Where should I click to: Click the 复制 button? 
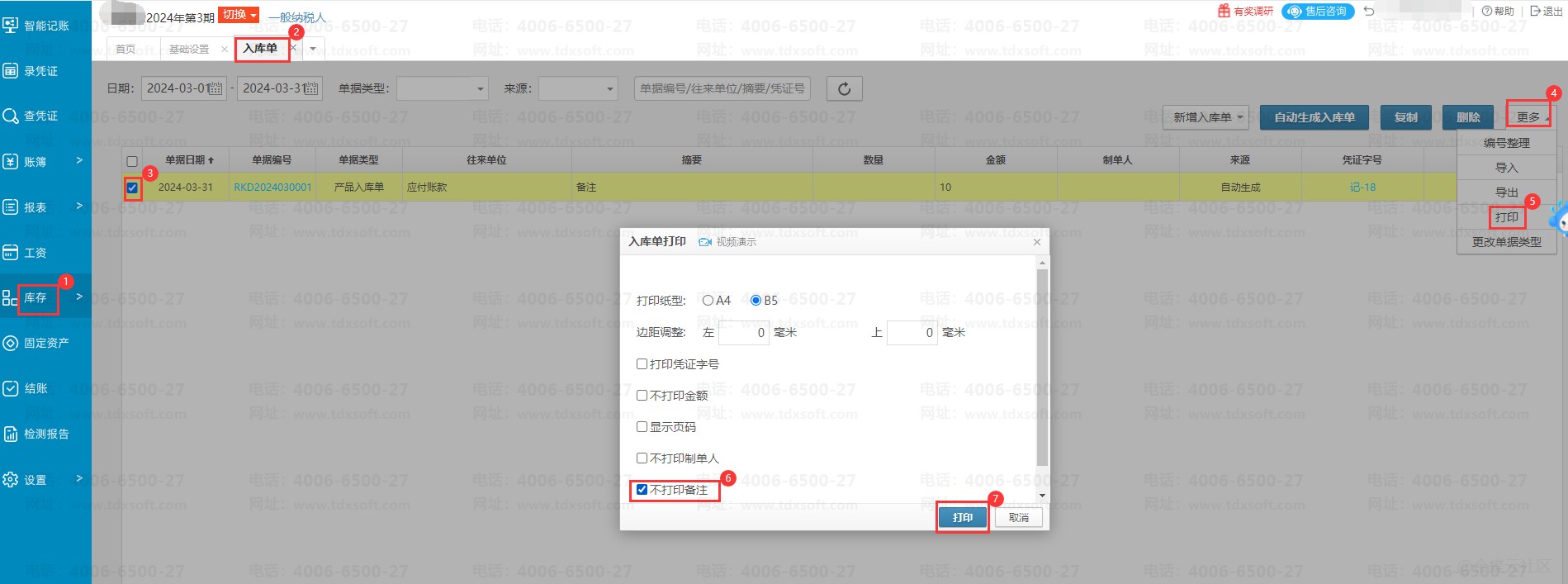point(1405,117)
